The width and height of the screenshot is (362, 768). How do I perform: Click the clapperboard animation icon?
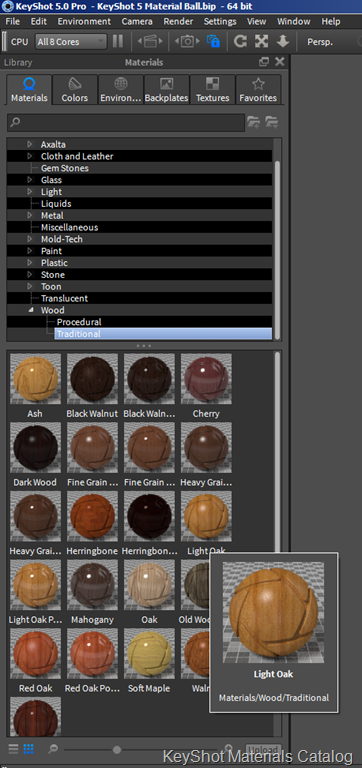pyautogui.click(x=150, y=41)
